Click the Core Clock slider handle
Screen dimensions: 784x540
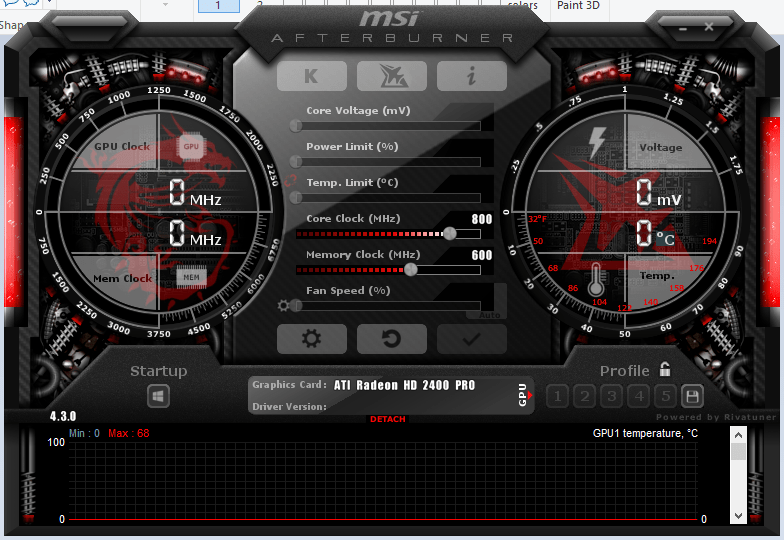[x=450, y=234]
